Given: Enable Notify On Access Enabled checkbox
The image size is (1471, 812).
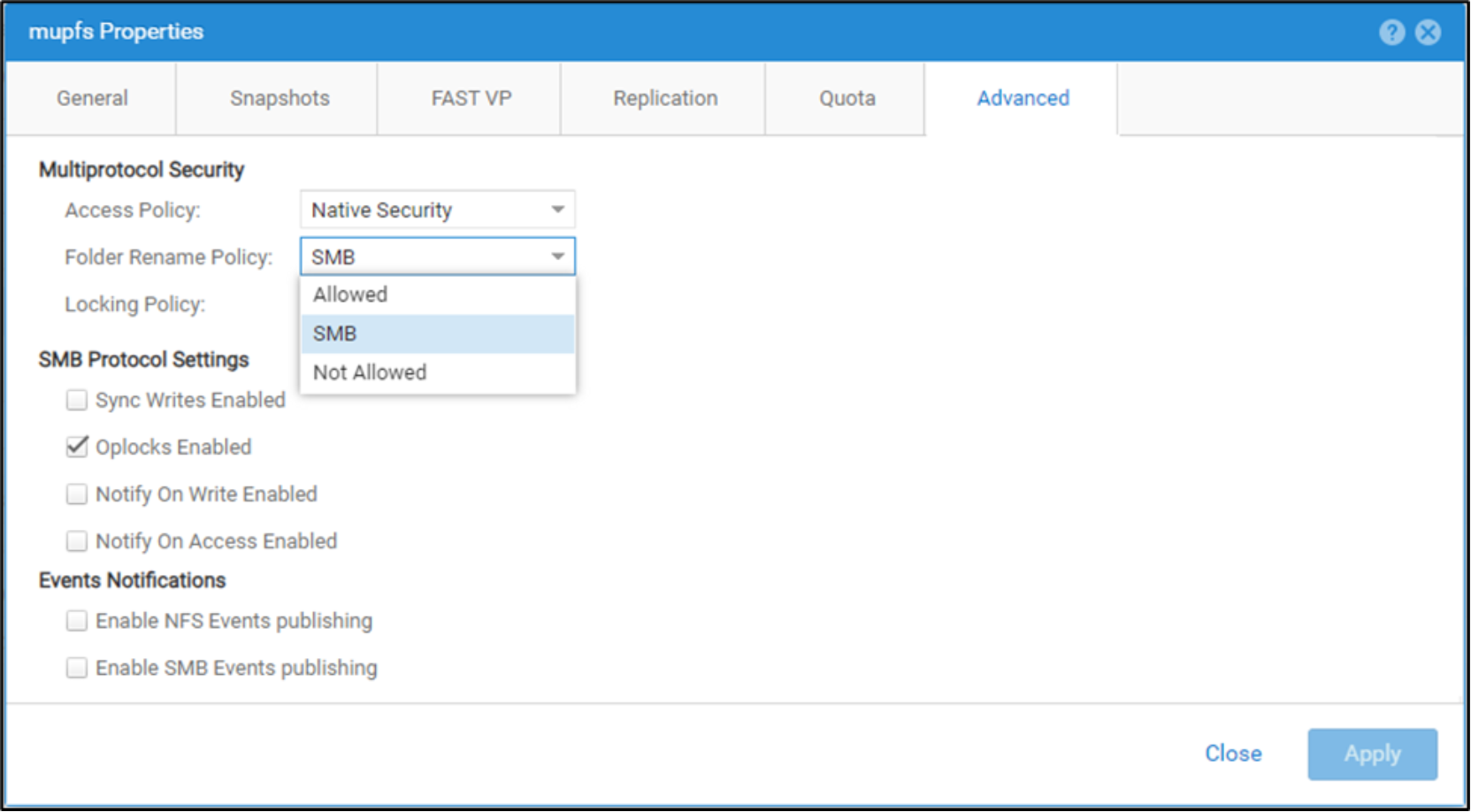Looking at the screenshot, I should pos(77,540).
